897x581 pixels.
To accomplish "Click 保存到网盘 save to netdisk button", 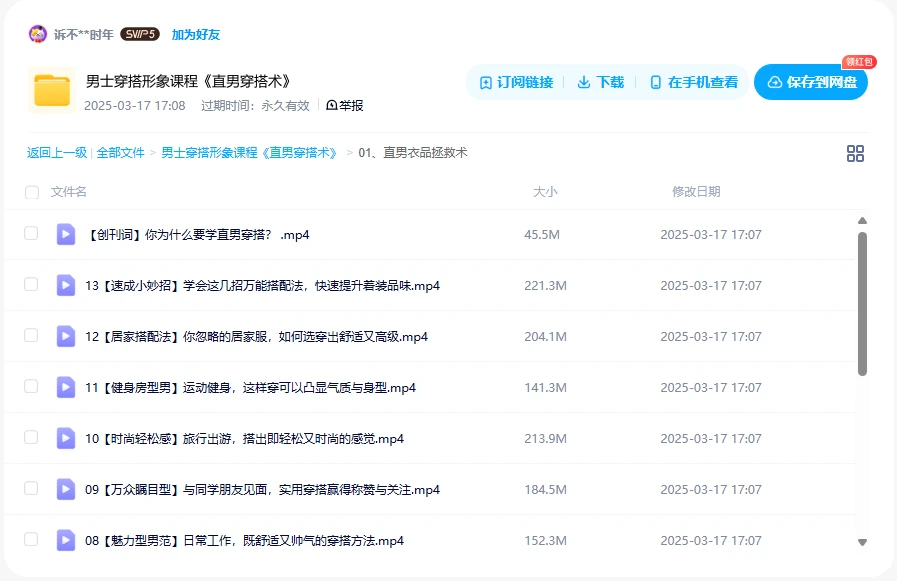I will pos(811,82).
